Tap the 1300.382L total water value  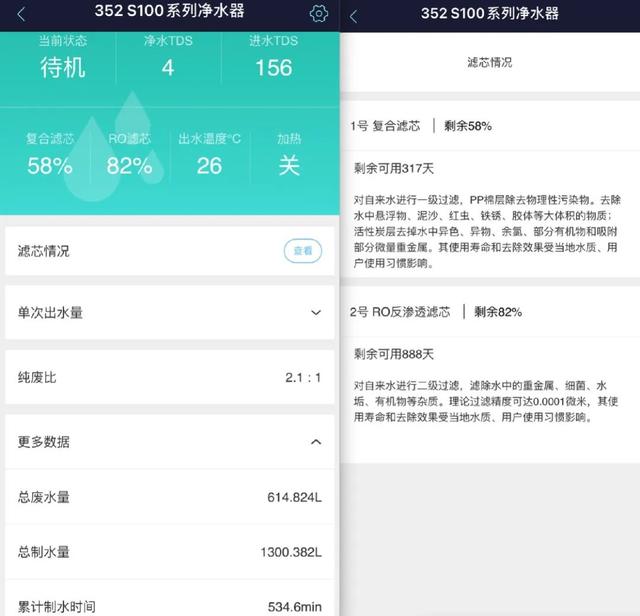(x=291, y=552)
